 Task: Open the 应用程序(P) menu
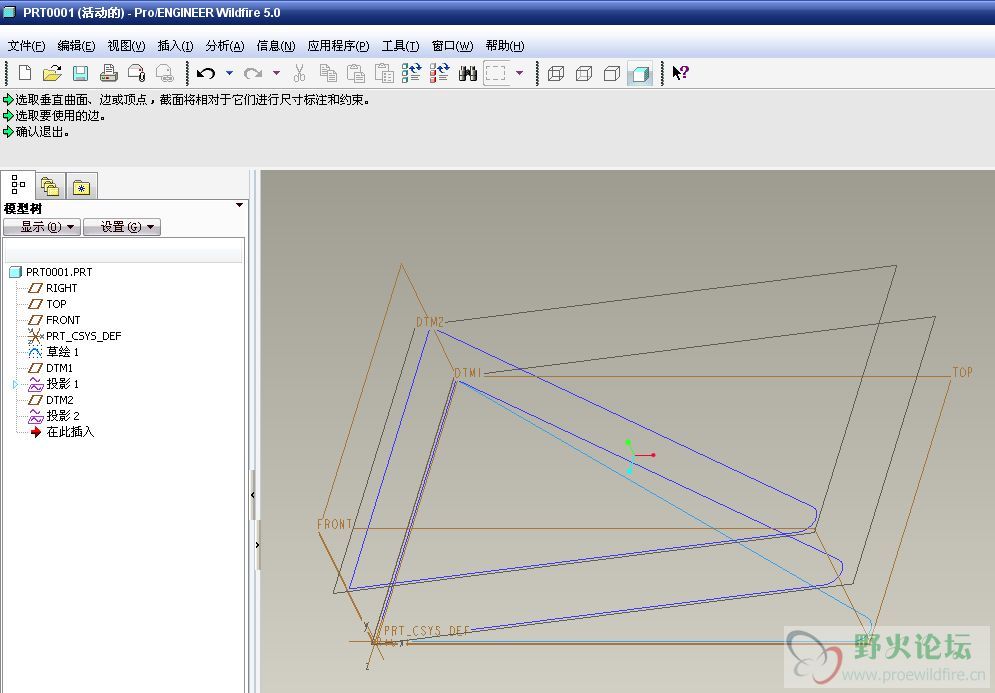point(338,46)
